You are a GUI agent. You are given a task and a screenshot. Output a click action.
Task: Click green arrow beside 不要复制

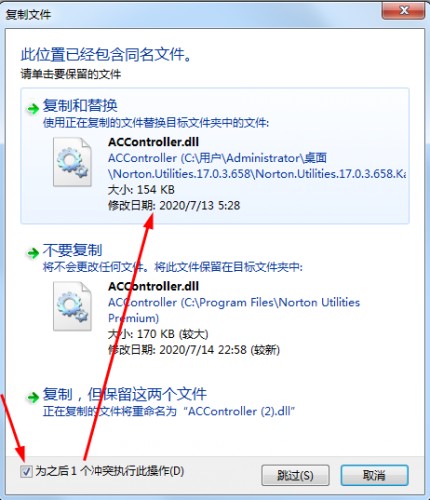pos(33,253)
